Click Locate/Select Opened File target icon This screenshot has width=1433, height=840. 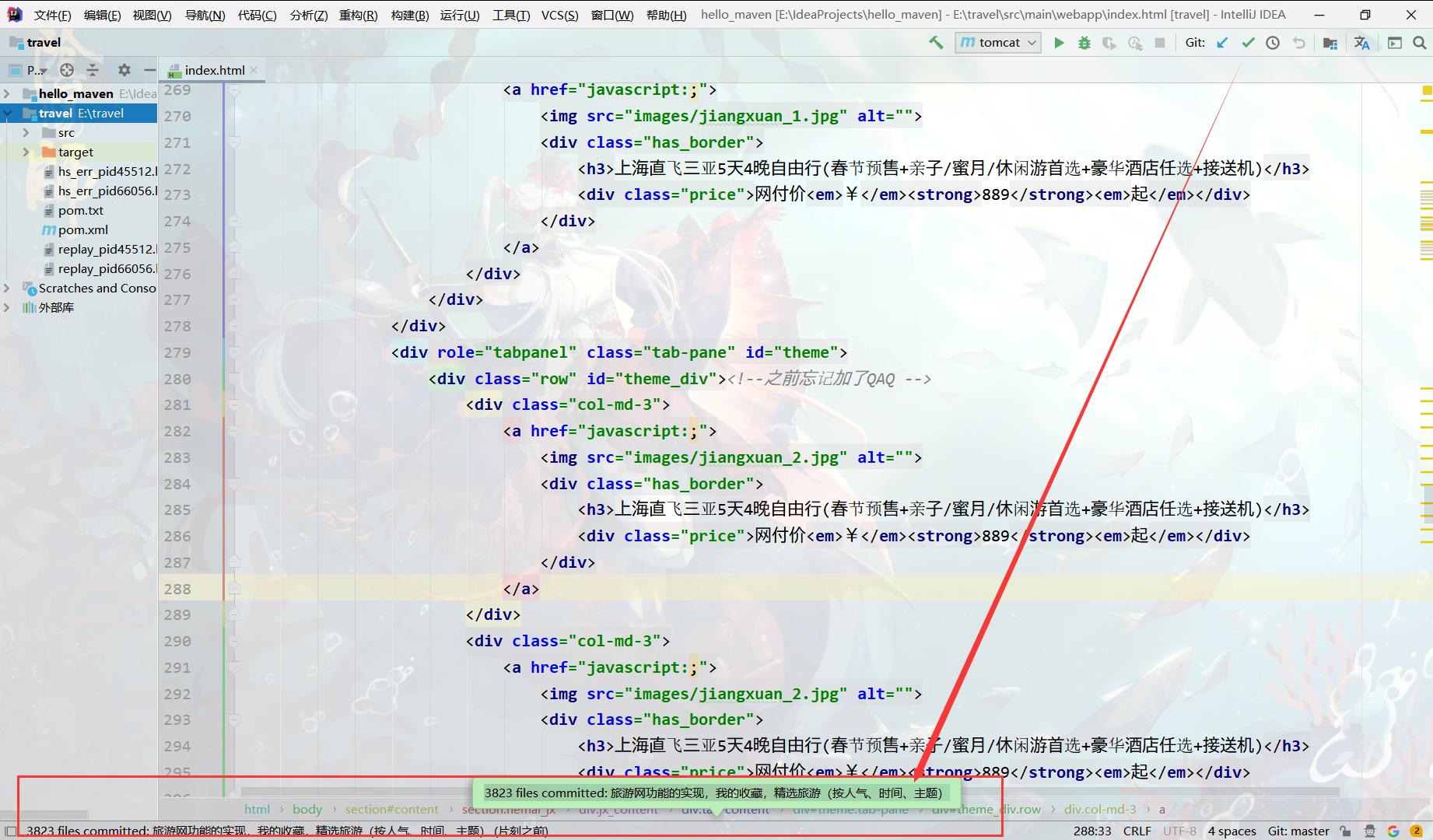coord(67,70)
